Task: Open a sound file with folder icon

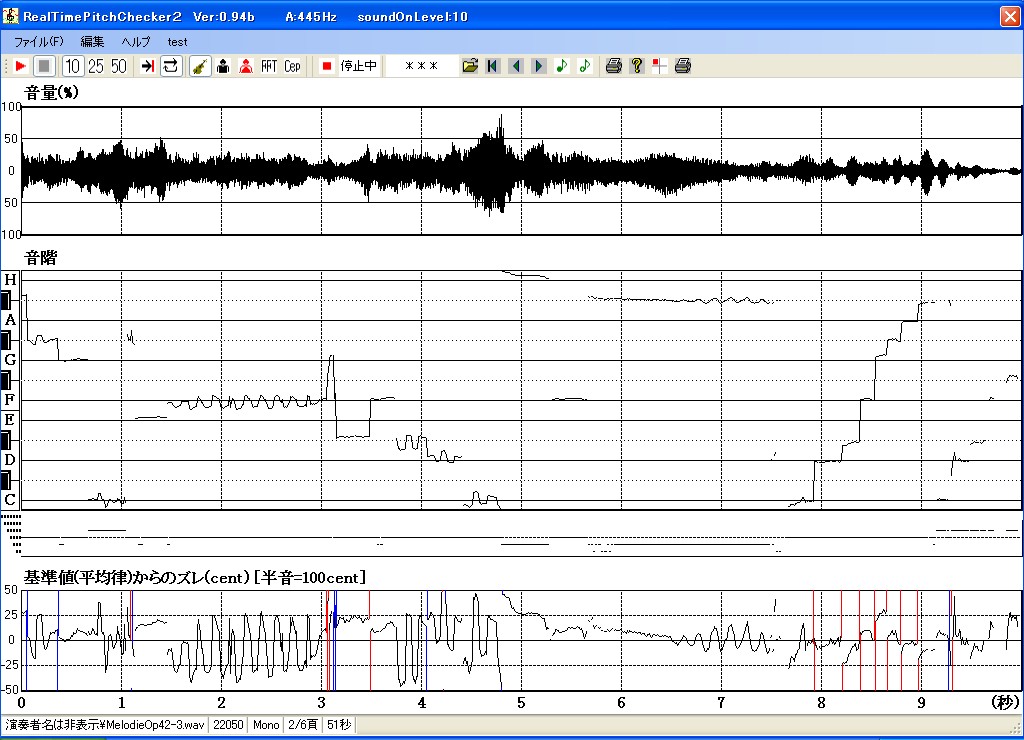Action: click(470, 66)
